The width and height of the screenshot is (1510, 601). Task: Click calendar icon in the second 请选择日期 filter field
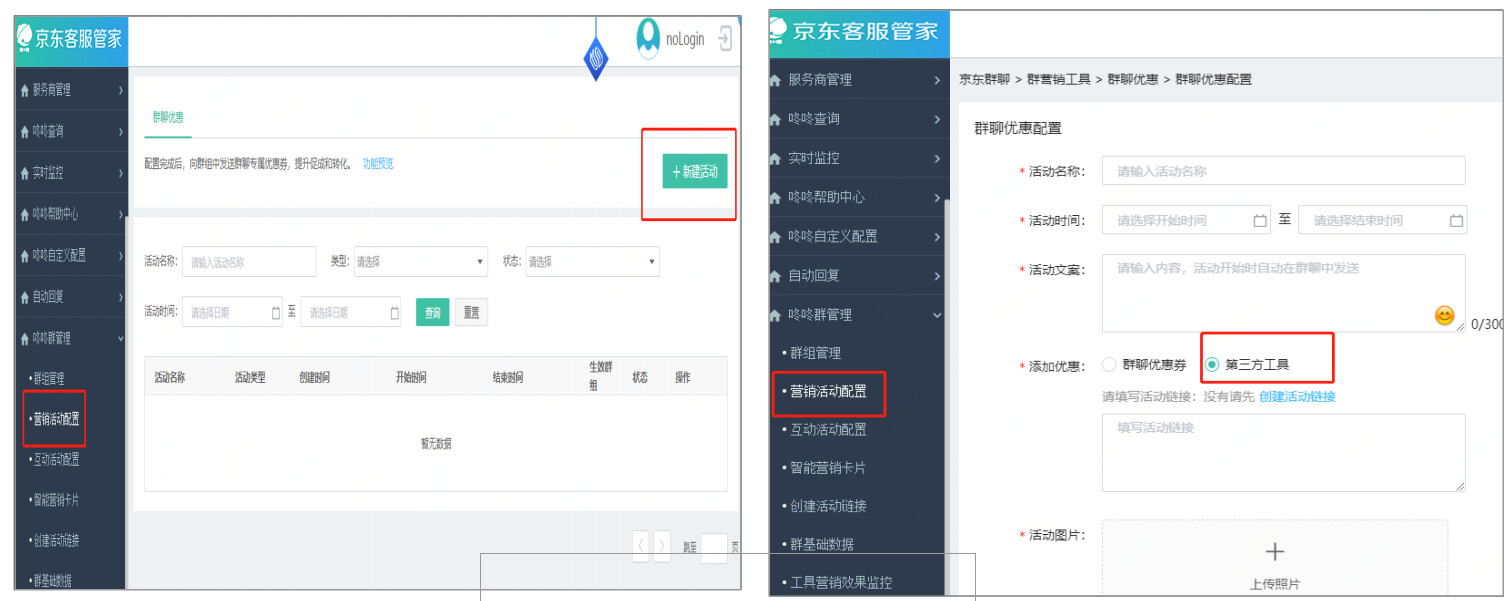(394, 313)
